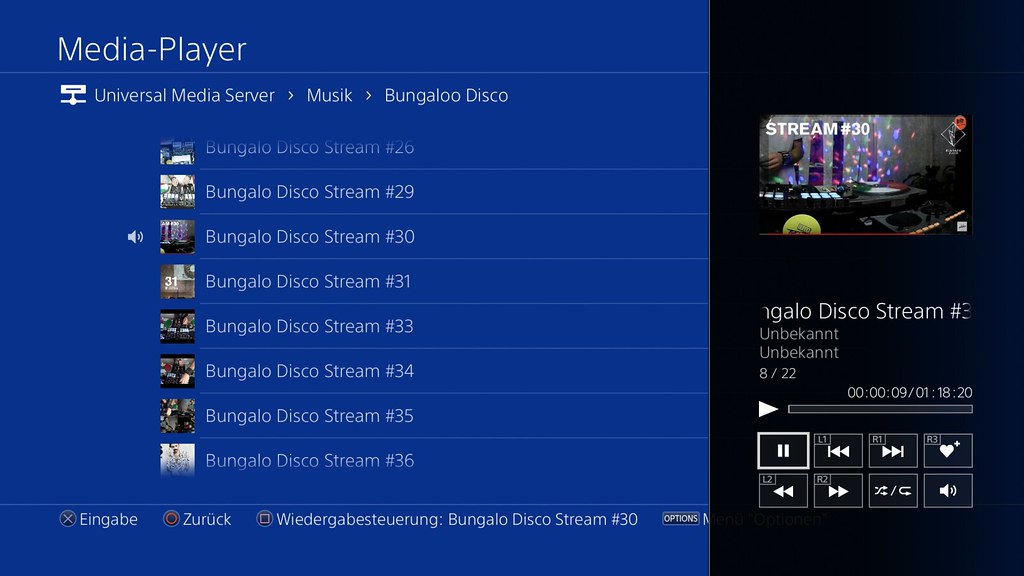
Task: Click the OPTIONS menu button hint
Action: click(x=680, y=519)
